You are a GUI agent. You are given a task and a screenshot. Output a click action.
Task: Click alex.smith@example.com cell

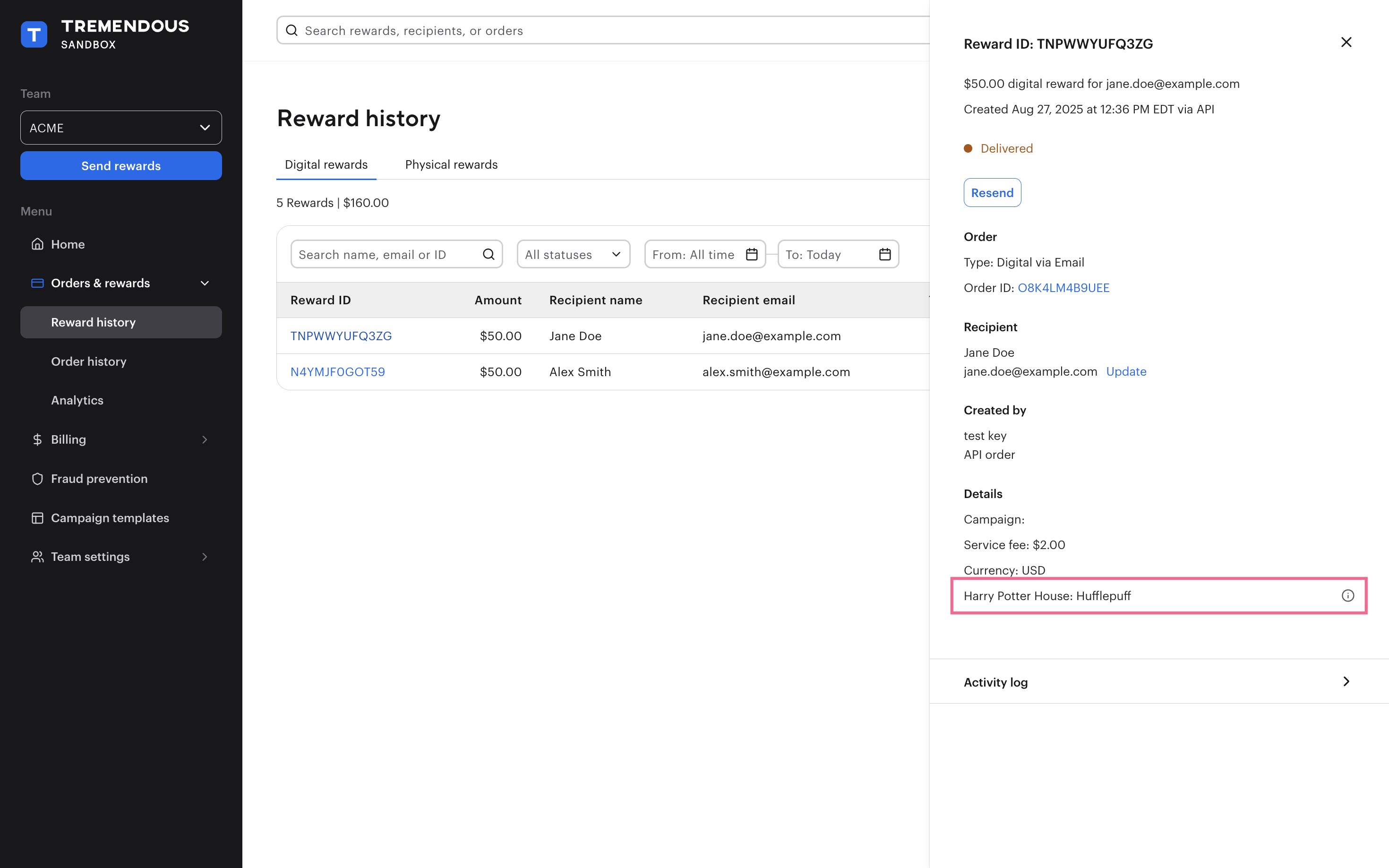click(776, 372)
